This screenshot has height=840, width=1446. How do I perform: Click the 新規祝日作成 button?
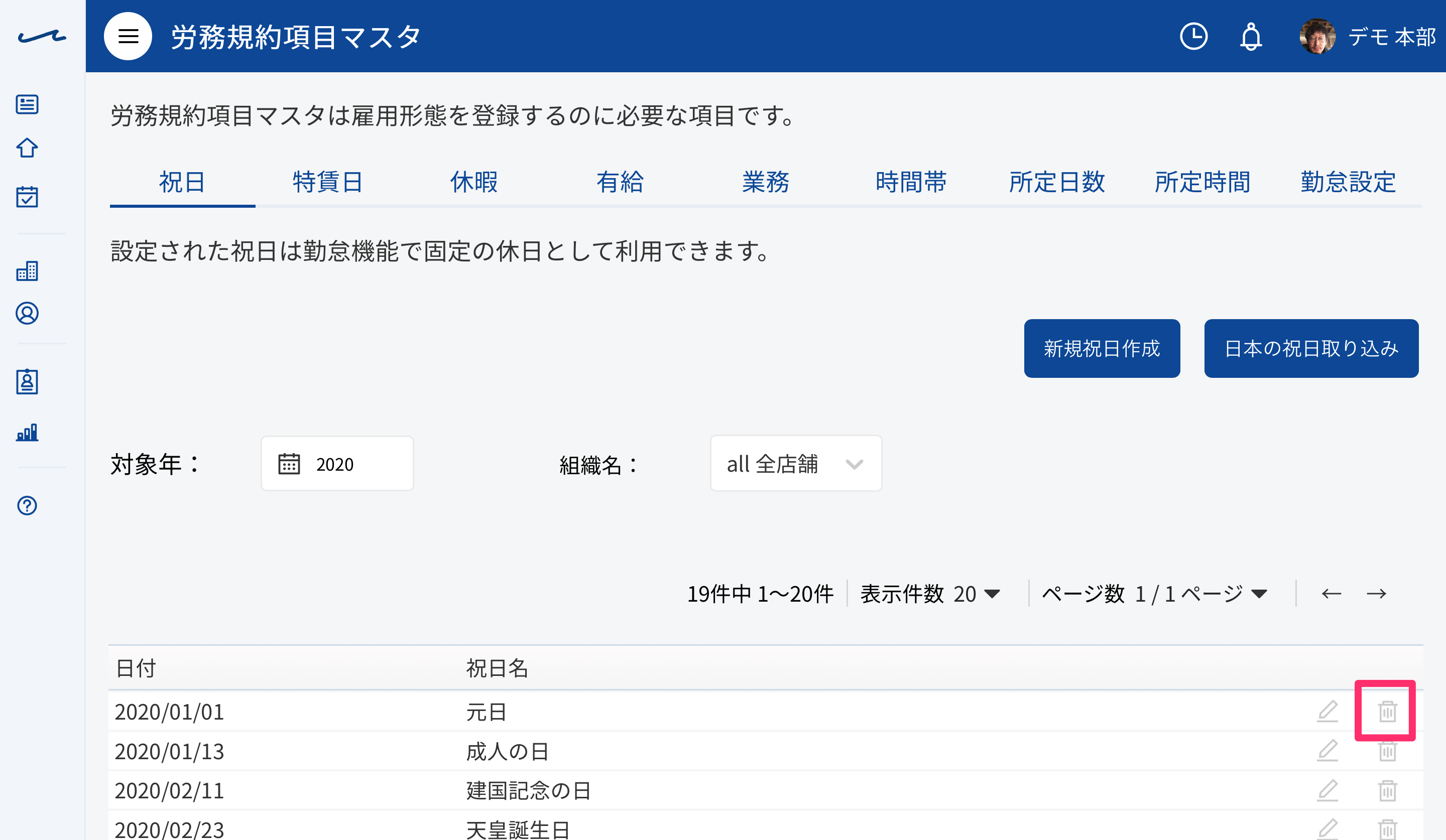1102,348
